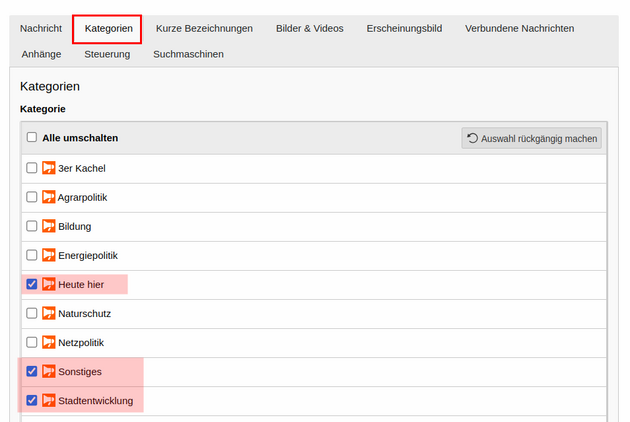Enable the Naturschutz checkbox
Viewport: 630px width, 422px height.
coord(32,313)
